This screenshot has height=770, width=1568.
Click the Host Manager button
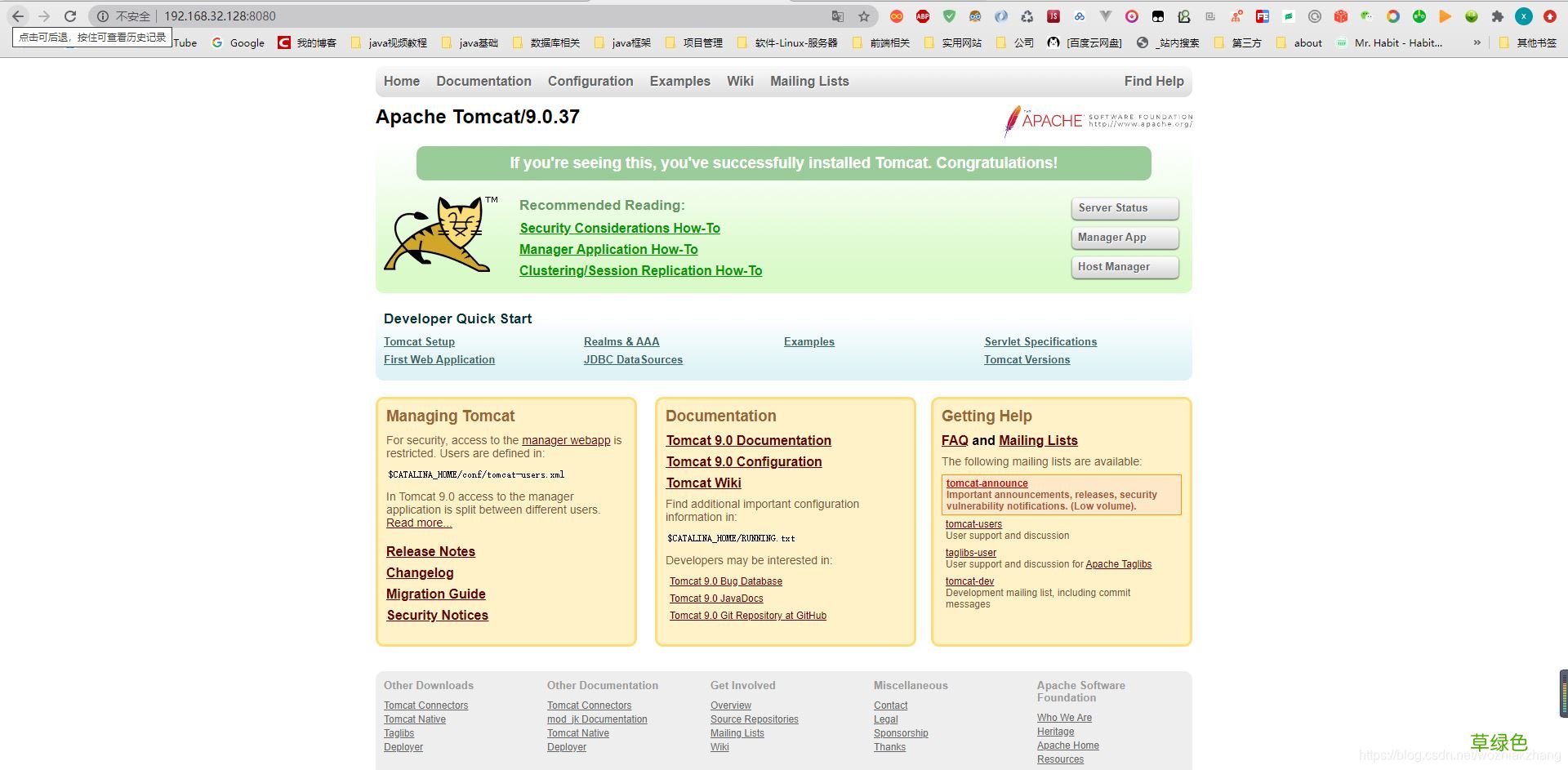pos(1125,267)
